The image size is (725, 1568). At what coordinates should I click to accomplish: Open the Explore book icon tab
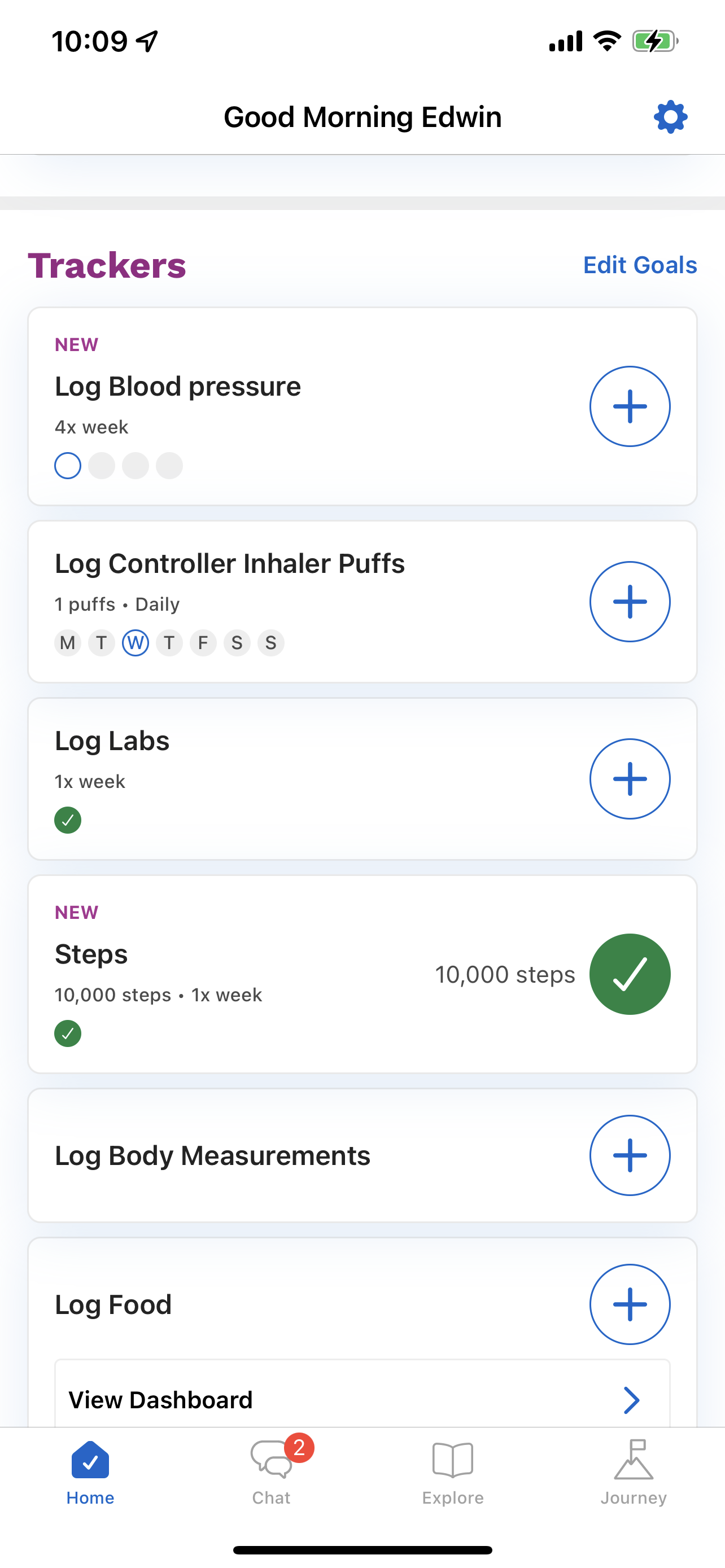click(452, 1470)
